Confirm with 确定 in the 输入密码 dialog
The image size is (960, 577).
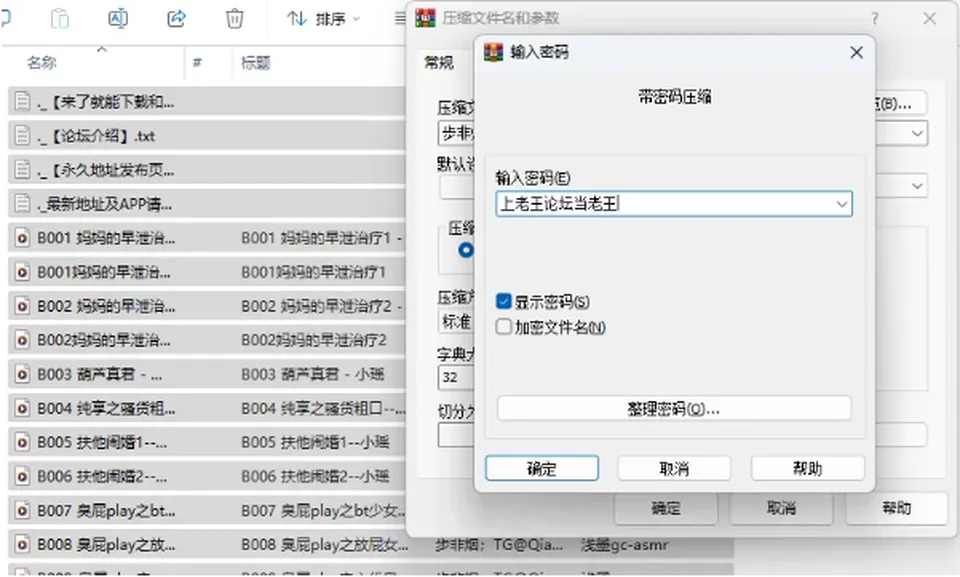542,469
